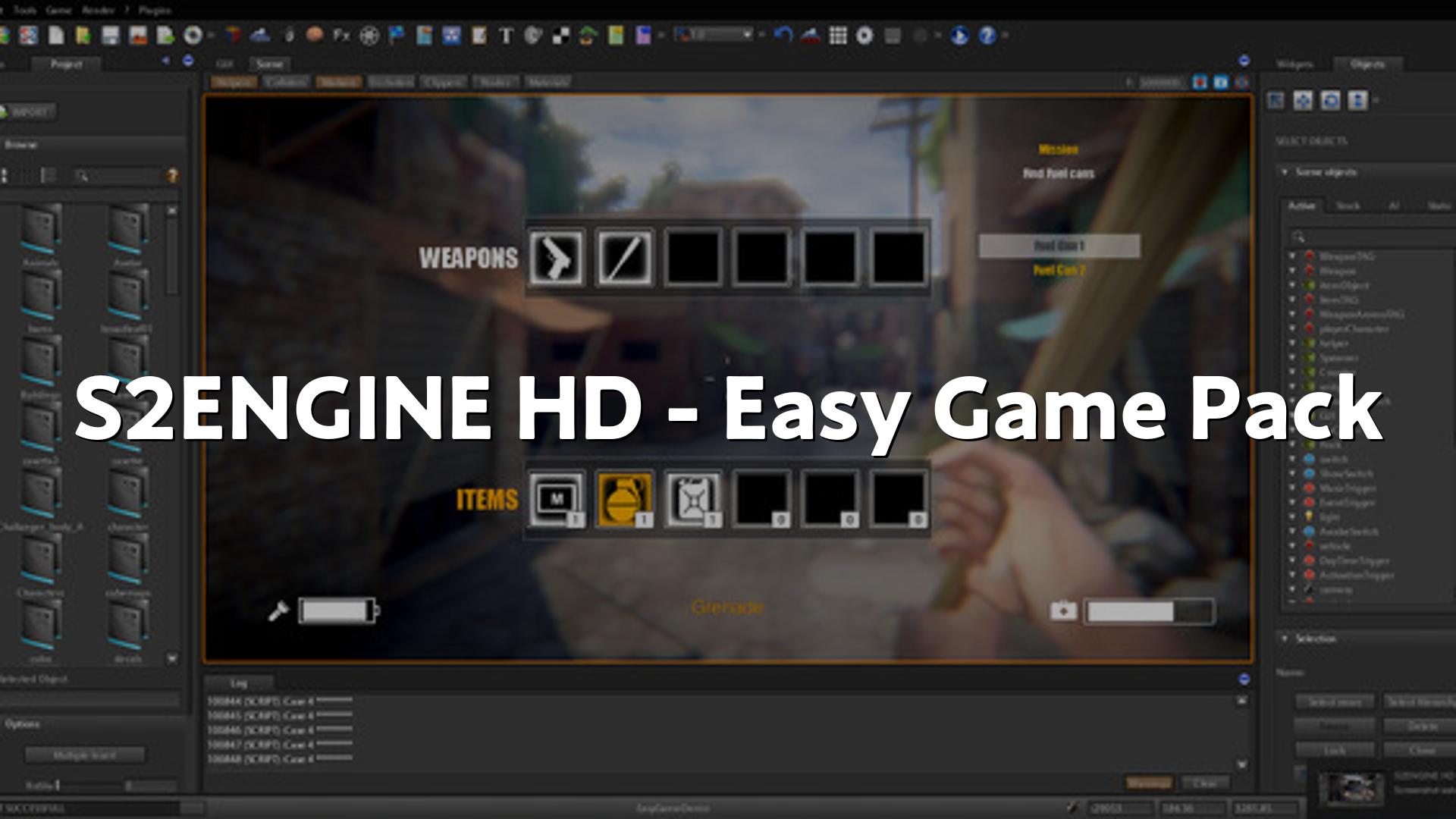
Task: Open the Render menu
Action: pyautogui.click(x=98, y=11)
